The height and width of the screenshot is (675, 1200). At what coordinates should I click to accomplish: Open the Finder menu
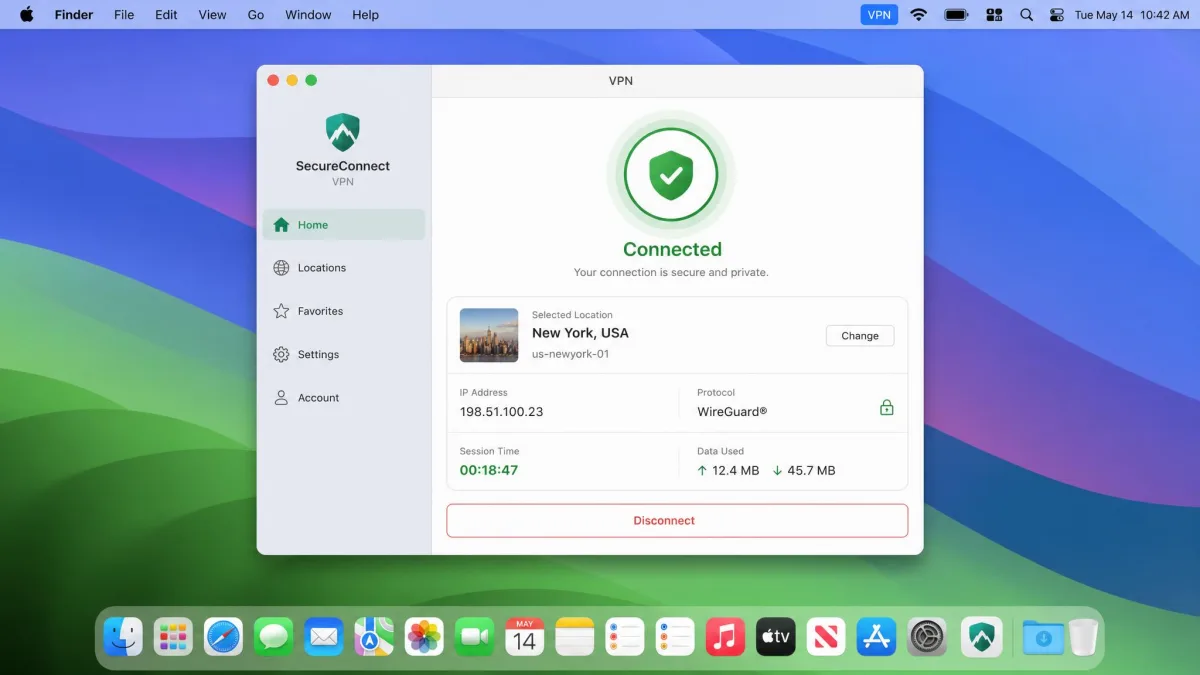(74, 15)
